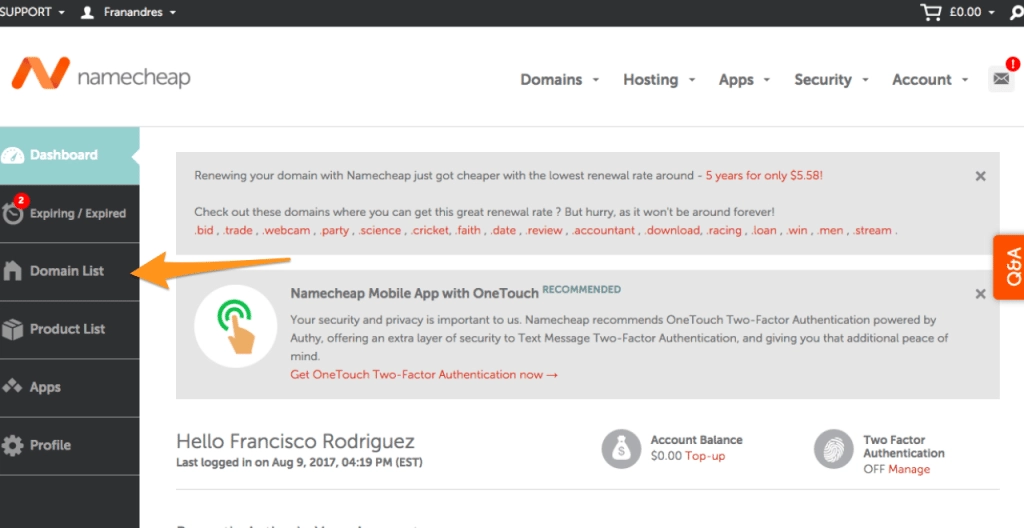Viewport: 1024px width, 528px height.
Task: Click the .trade domain link
Action: coord(238,230)
